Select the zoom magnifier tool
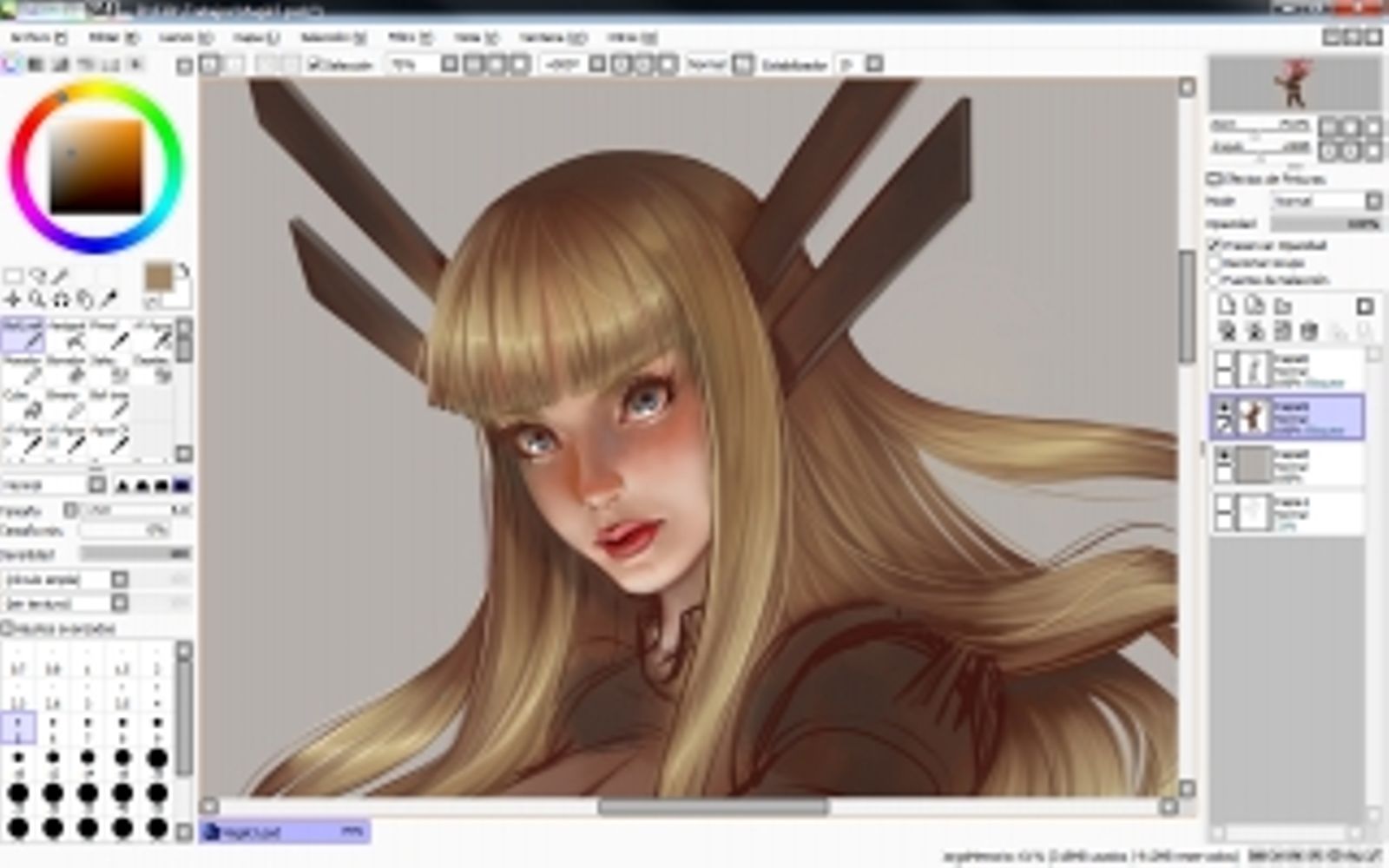This screenshot has width=1389, height=868. [x=37, y=300]
